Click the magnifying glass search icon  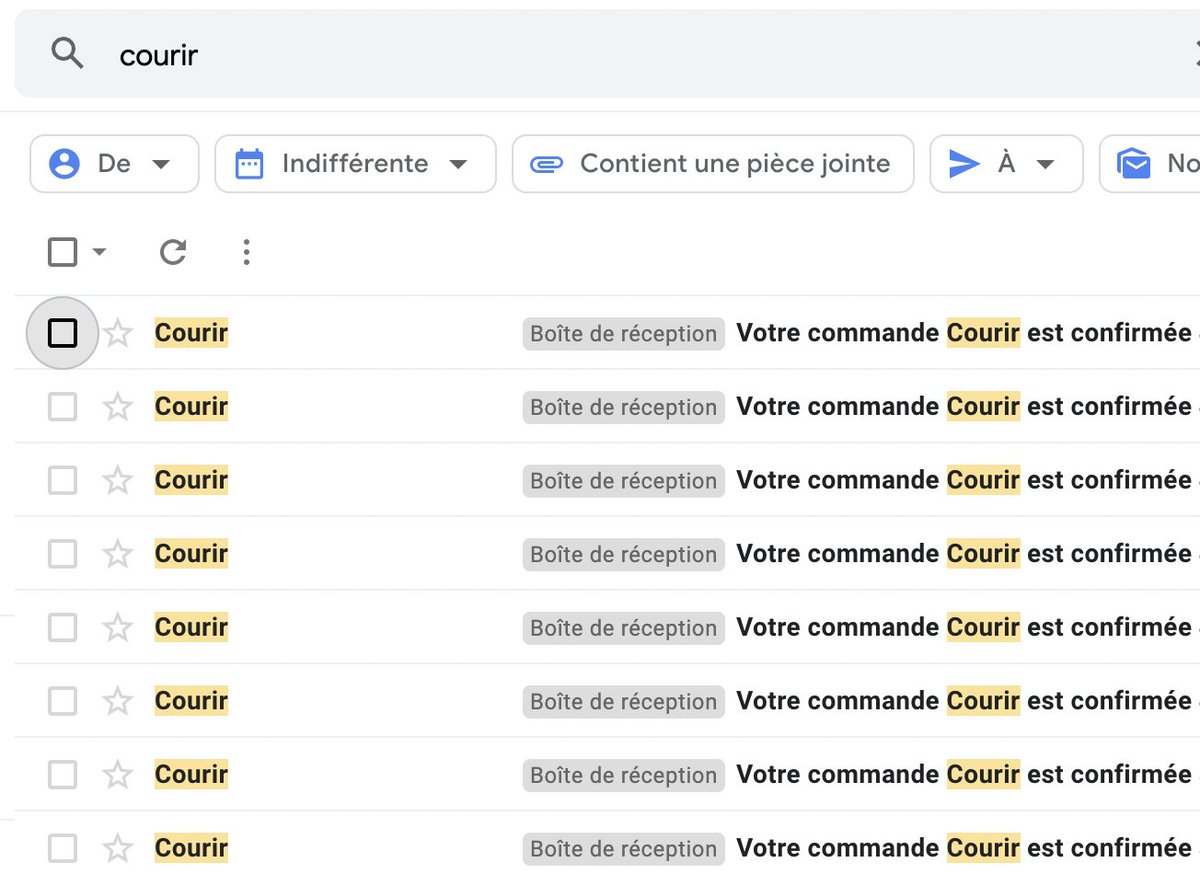(x=67, y=53)
